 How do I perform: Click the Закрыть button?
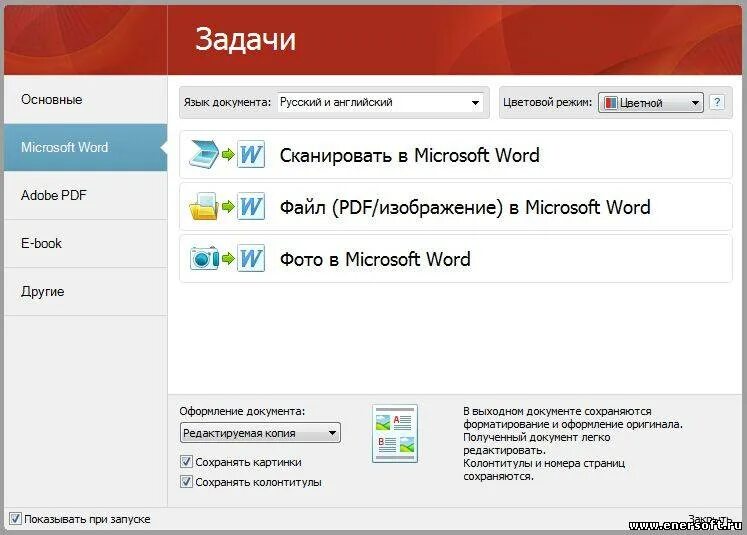(709, 518)
